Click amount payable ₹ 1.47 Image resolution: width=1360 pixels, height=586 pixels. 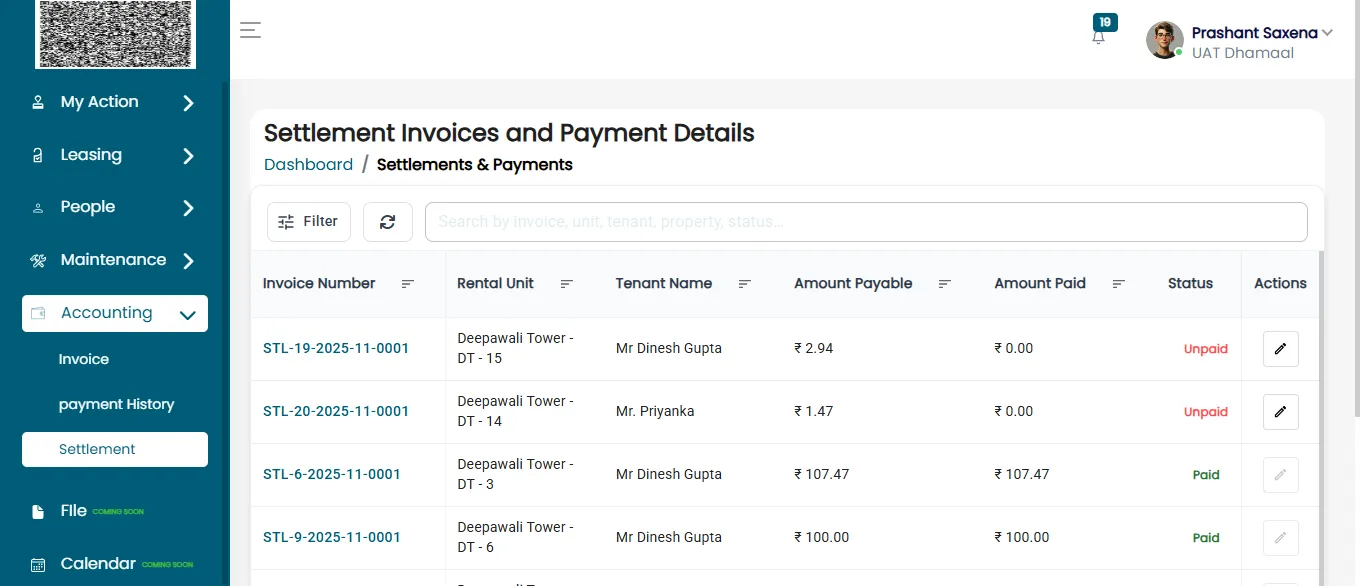pos(814,412)
